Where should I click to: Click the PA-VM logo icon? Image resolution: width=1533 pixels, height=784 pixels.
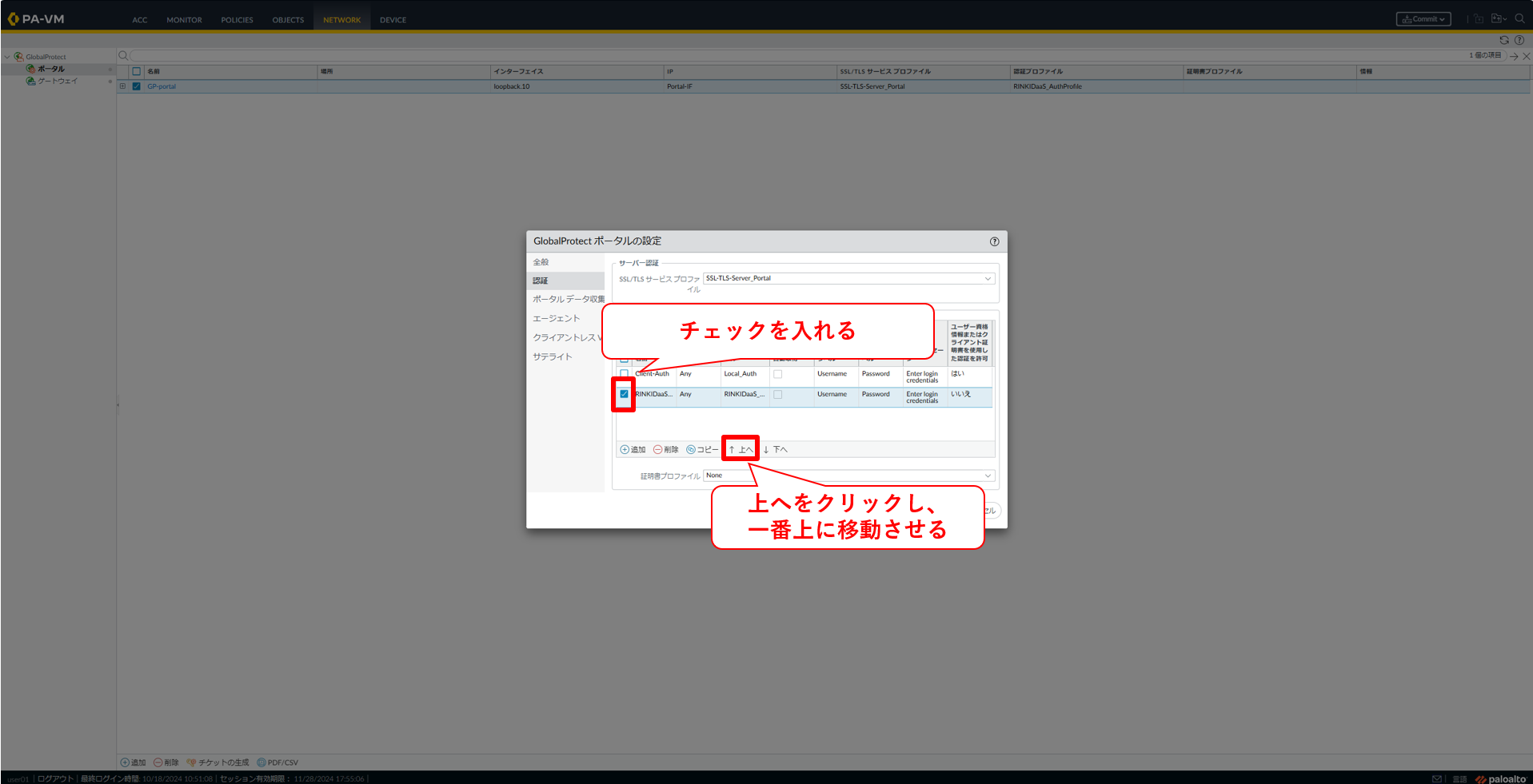coord(13,18)
